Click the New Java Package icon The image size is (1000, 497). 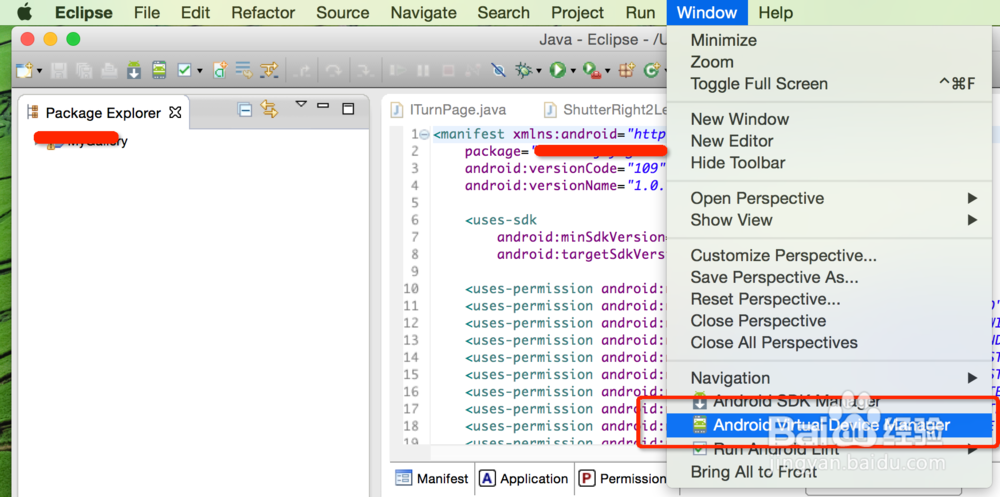[x=626, y=70]
